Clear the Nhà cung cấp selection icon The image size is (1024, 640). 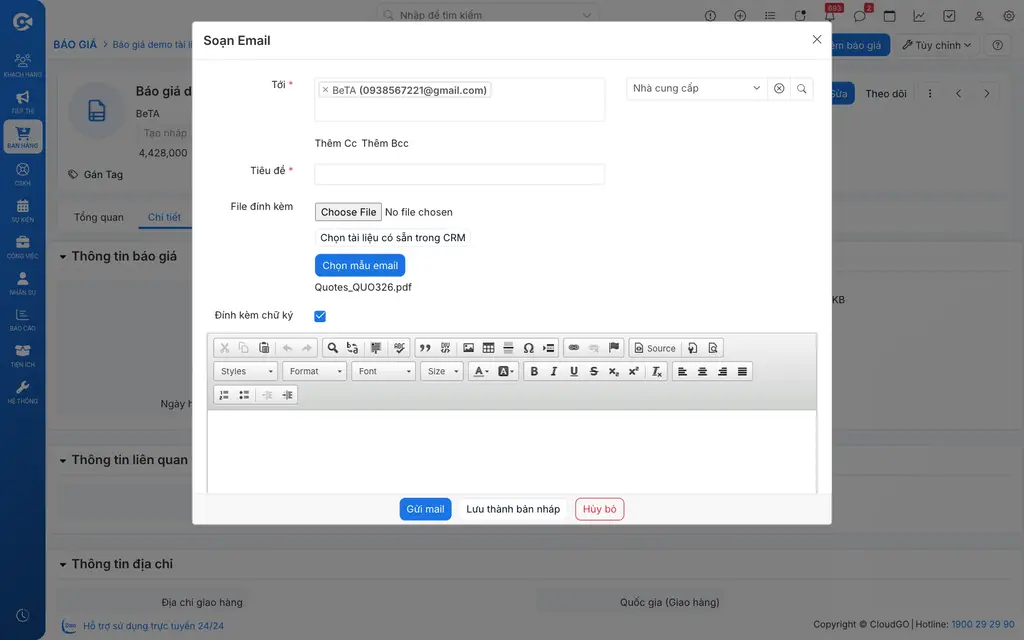point(779,89)
